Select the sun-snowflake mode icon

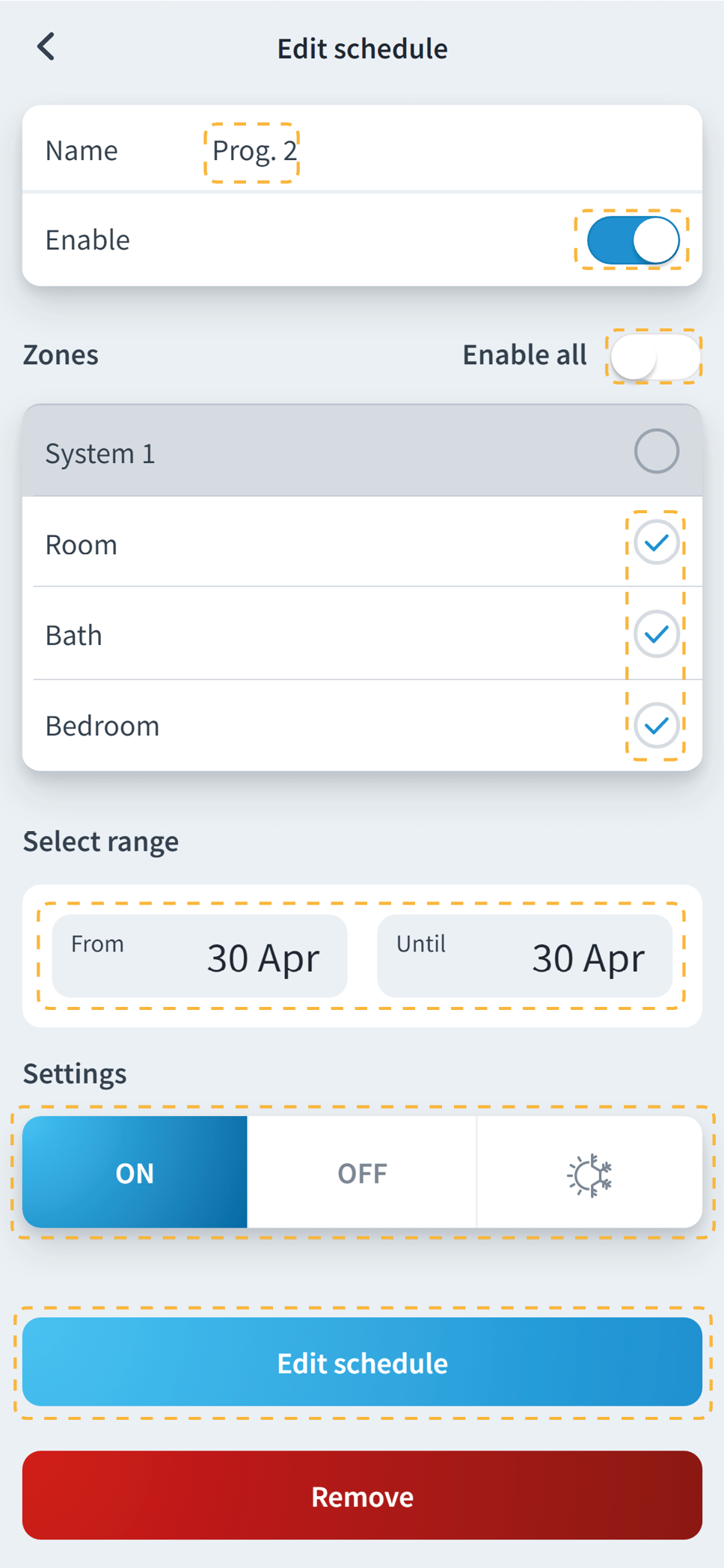click(589, 1174)
